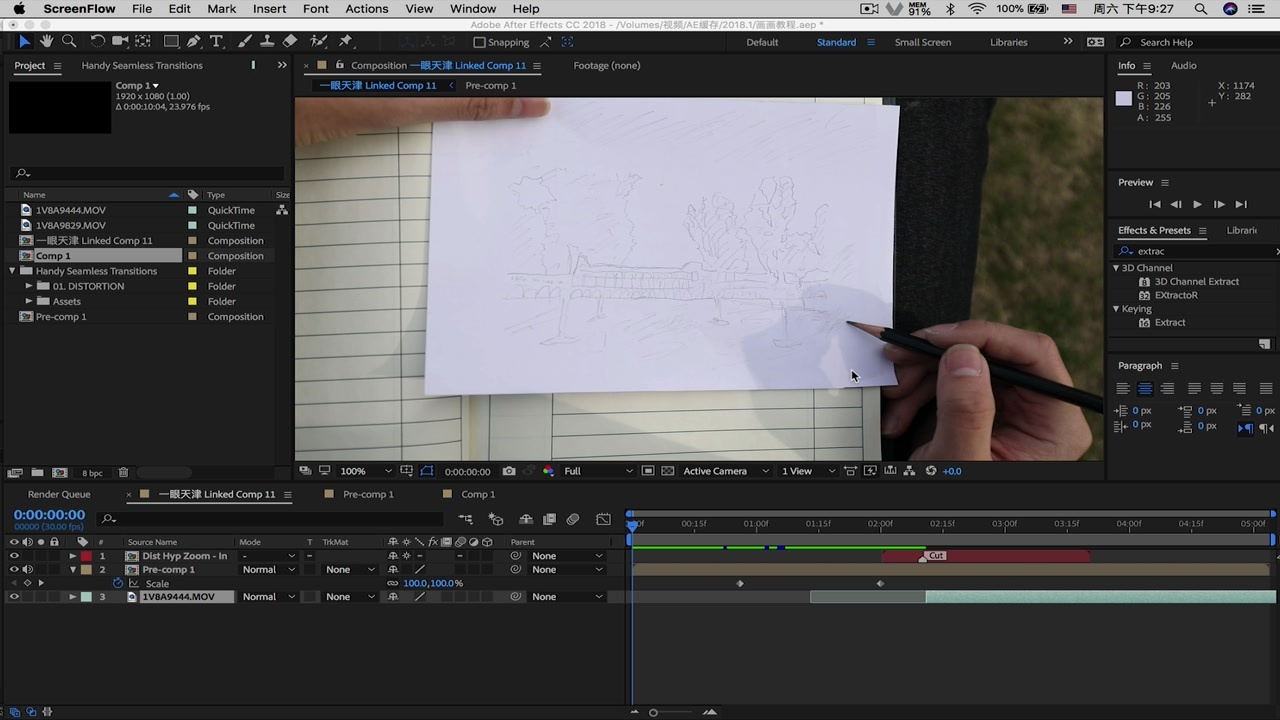
Task: Enable the Snapping checkbox
Action: click(x=479, y=42)
